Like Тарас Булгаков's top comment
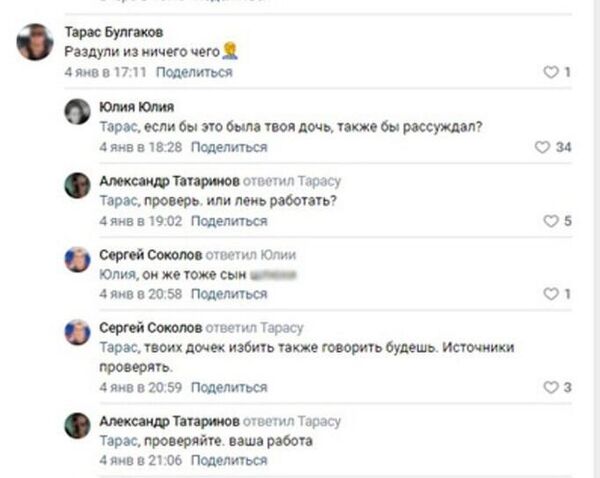Screen dimensions: 600x478 click(x=549, y=72)
